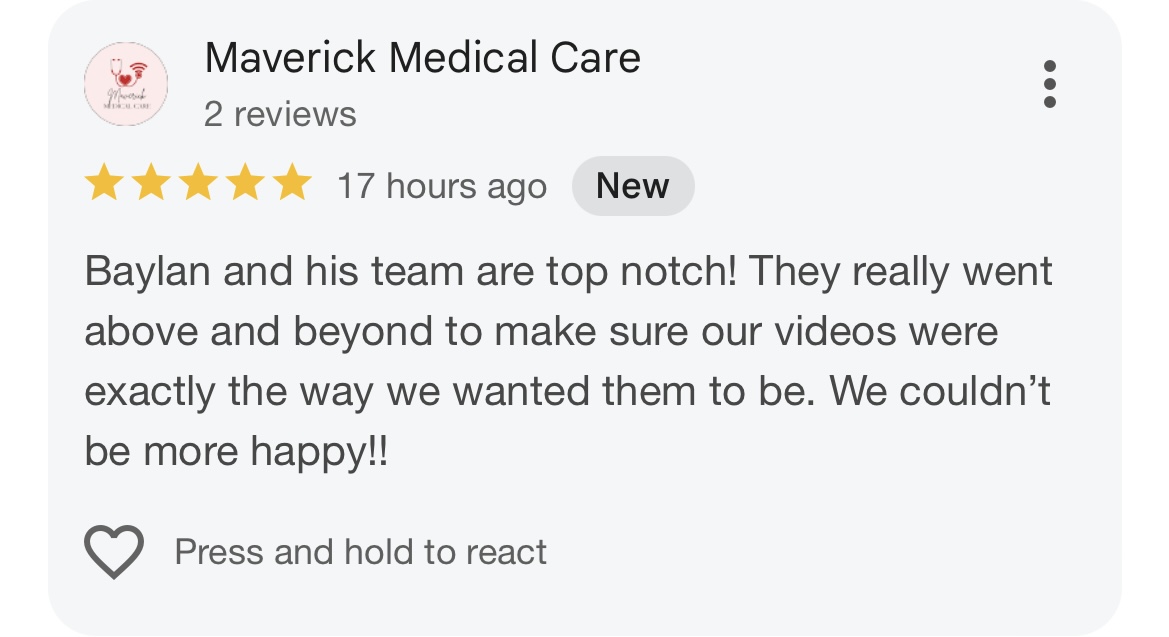Select the first gold rating star
This screenshot has height=637, width=1169.
pos(104,183)
